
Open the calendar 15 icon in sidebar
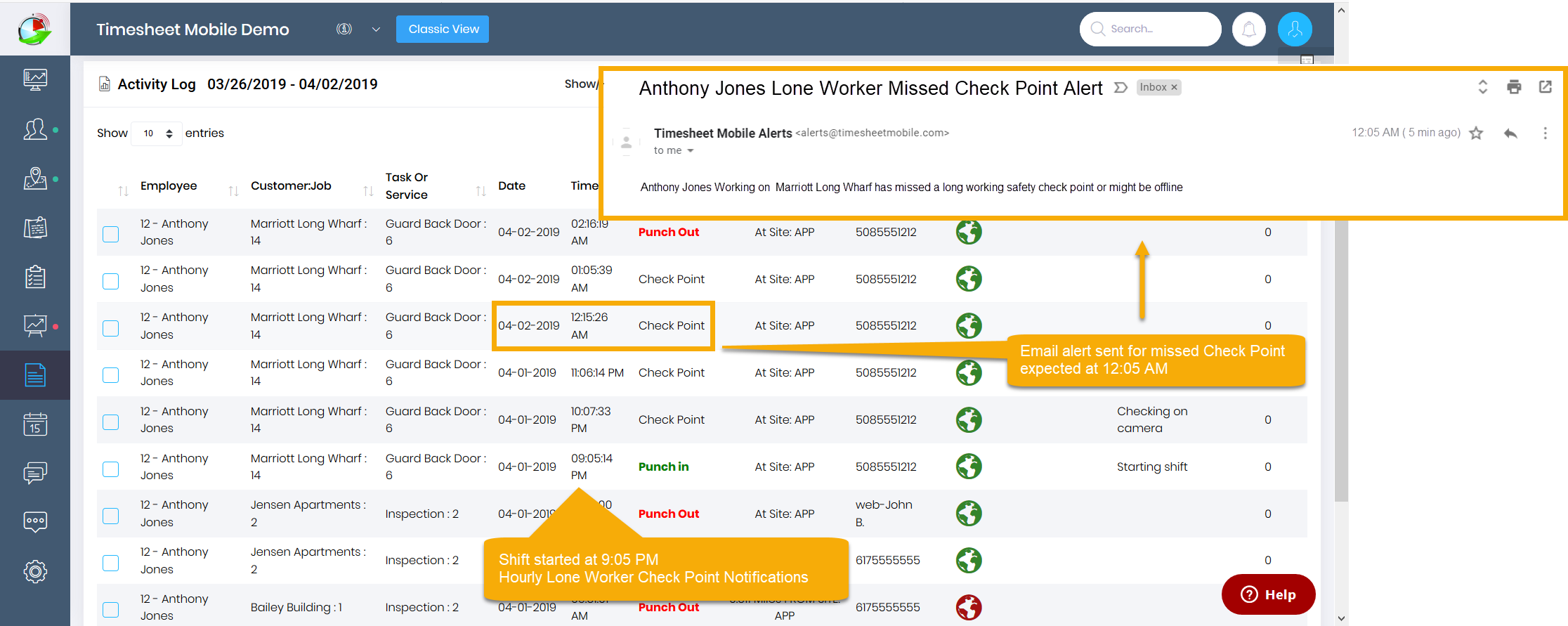[35, 424]
